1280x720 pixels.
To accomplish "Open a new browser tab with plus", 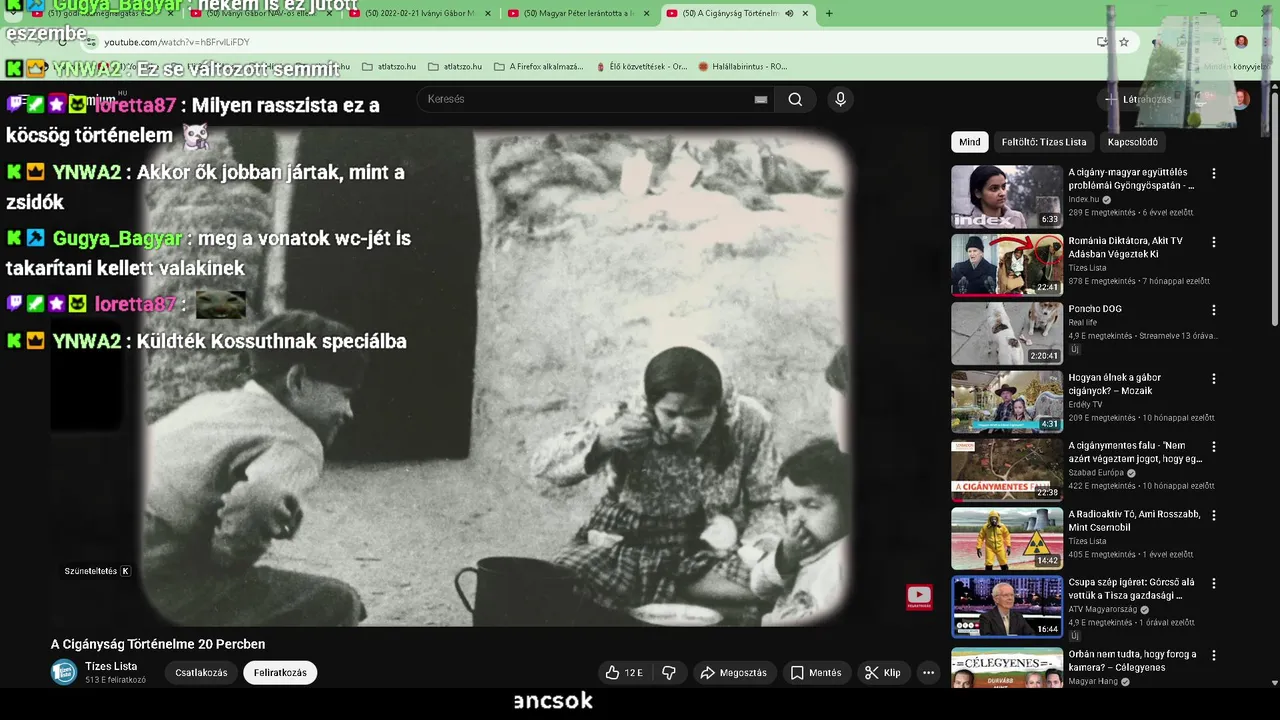I will (x=829, y=14).
